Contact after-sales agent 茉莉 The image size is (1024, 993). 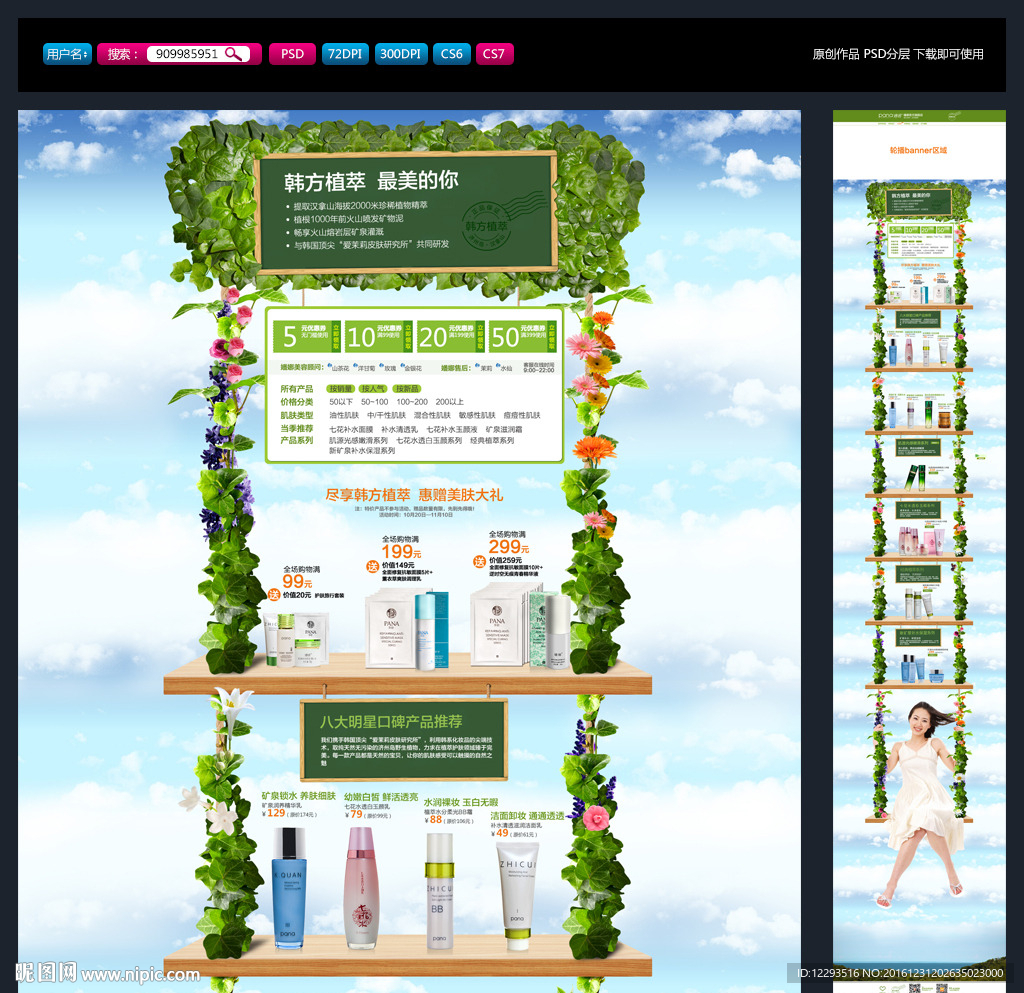pos(484,368)
